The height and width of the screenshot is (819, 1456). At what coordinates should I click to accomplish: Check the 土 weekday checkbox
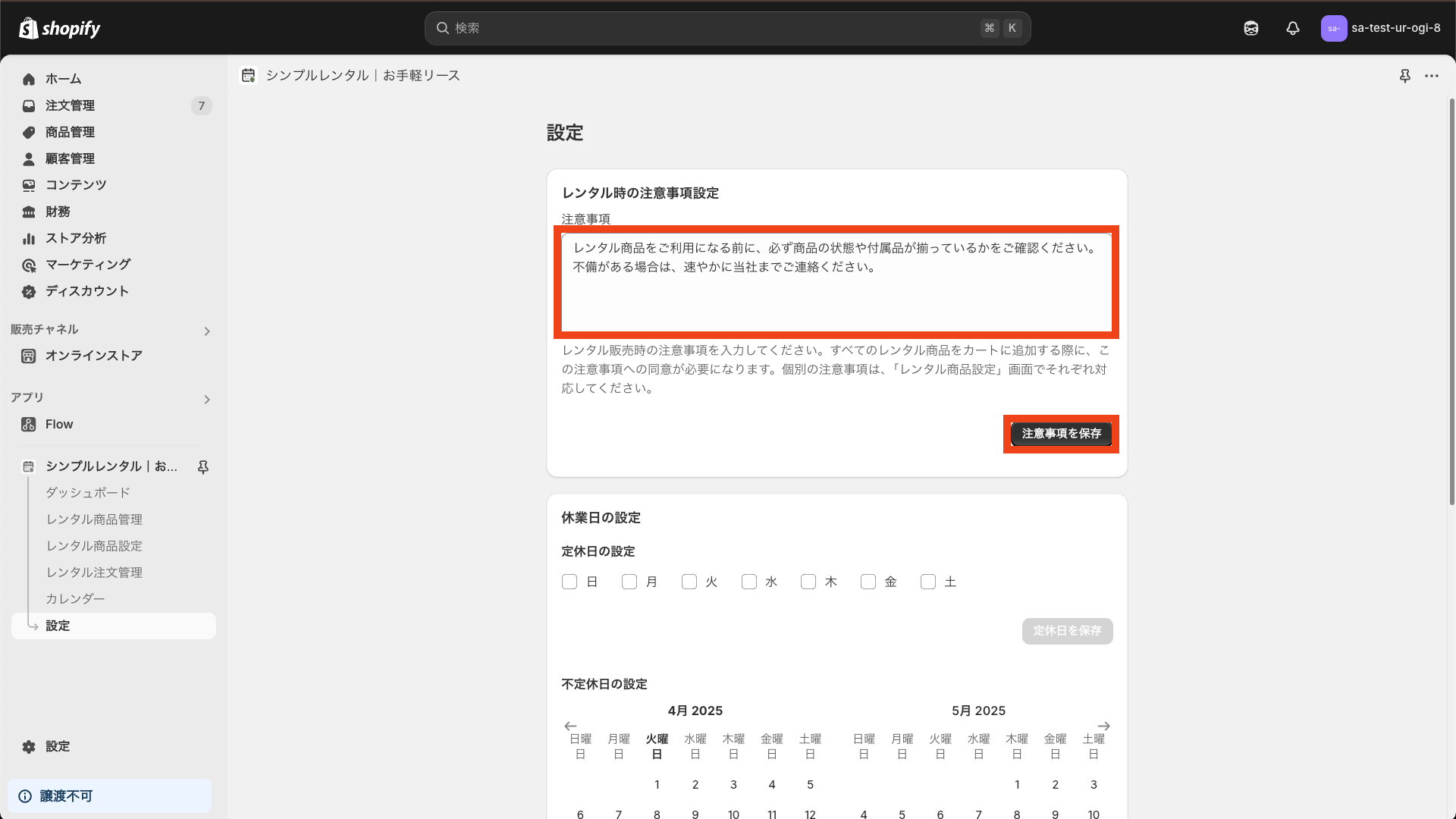(x=928, y=582)
